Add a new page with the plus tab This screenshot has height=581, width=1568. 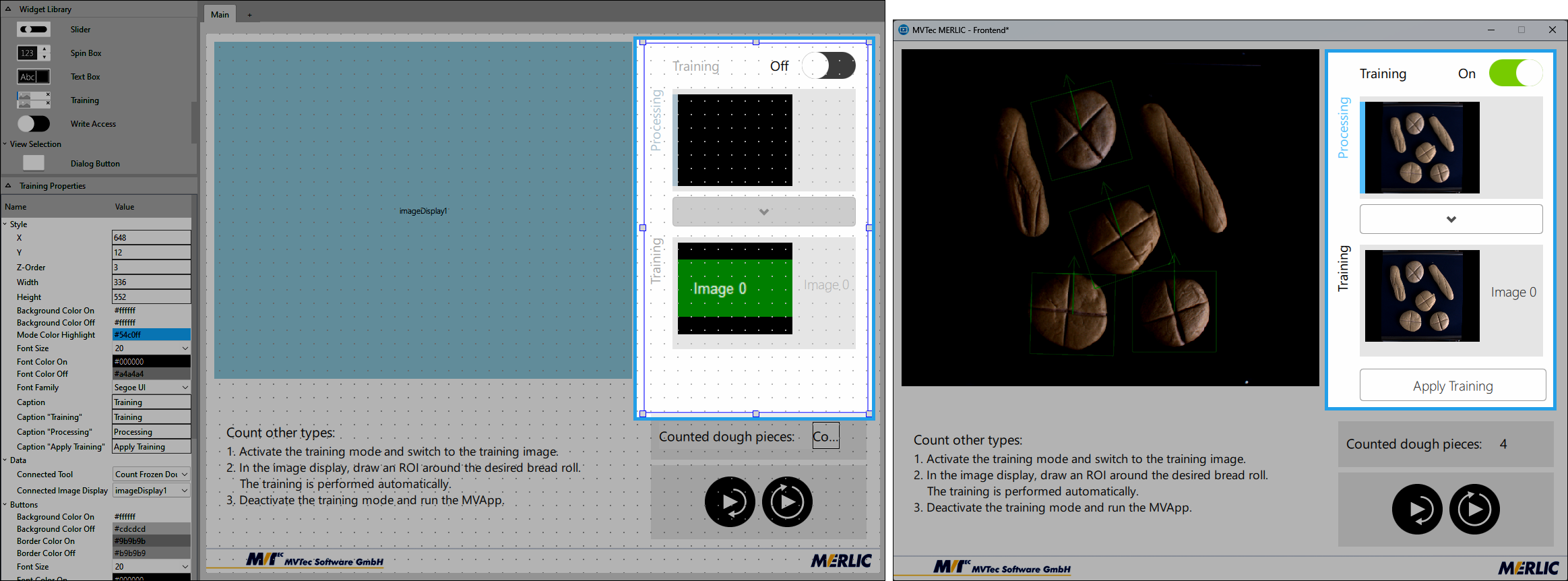249,15
